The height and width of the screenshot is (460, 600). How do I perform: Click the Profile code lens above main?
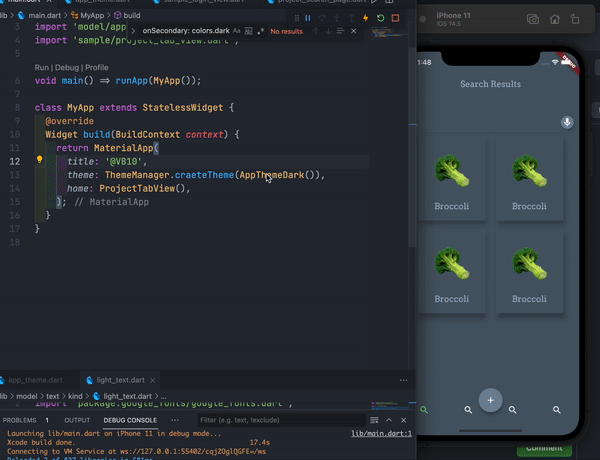[x=96, y=68]
